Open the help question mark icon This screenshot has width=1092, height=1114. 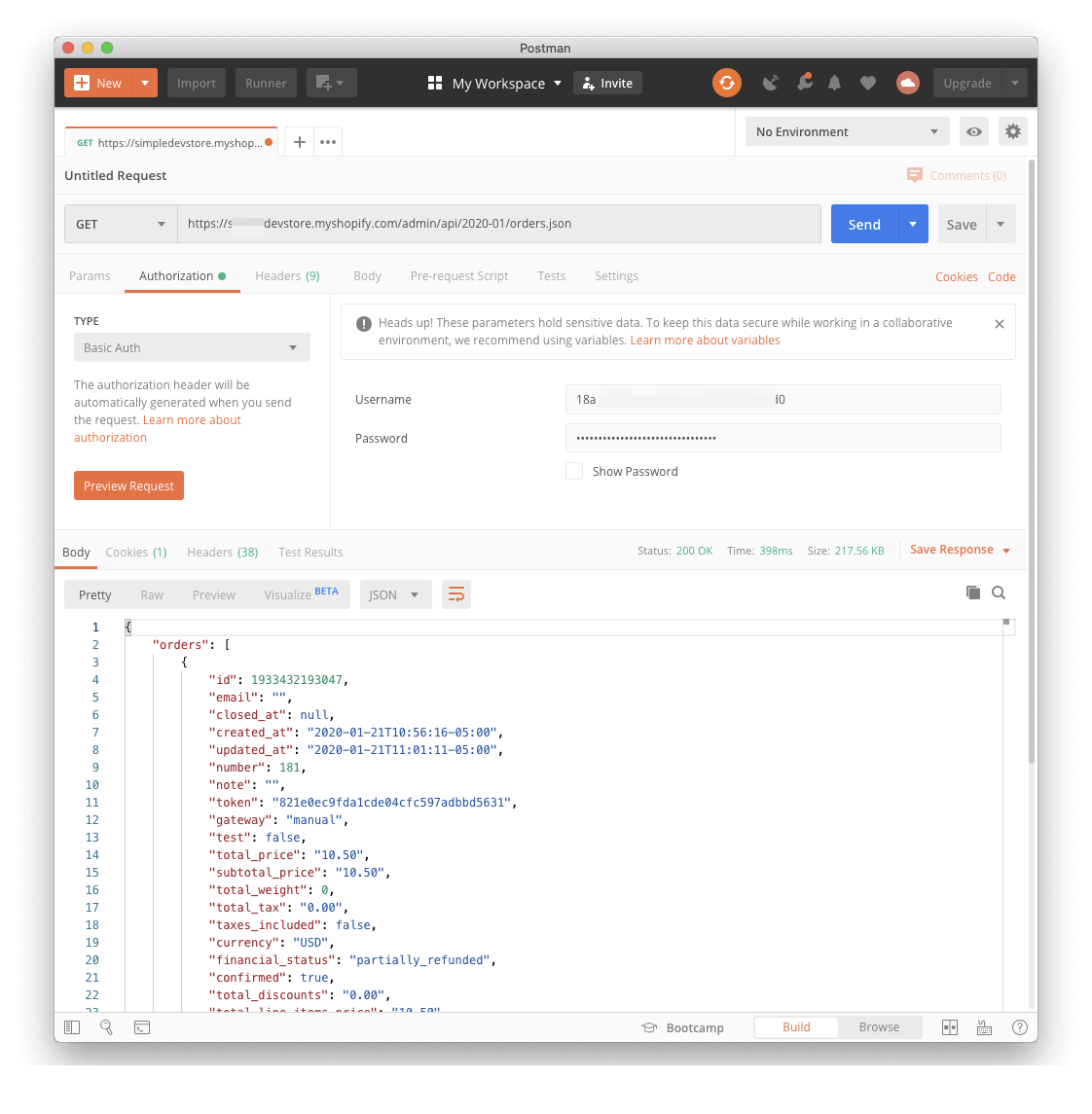[x=1020, y=1027]
